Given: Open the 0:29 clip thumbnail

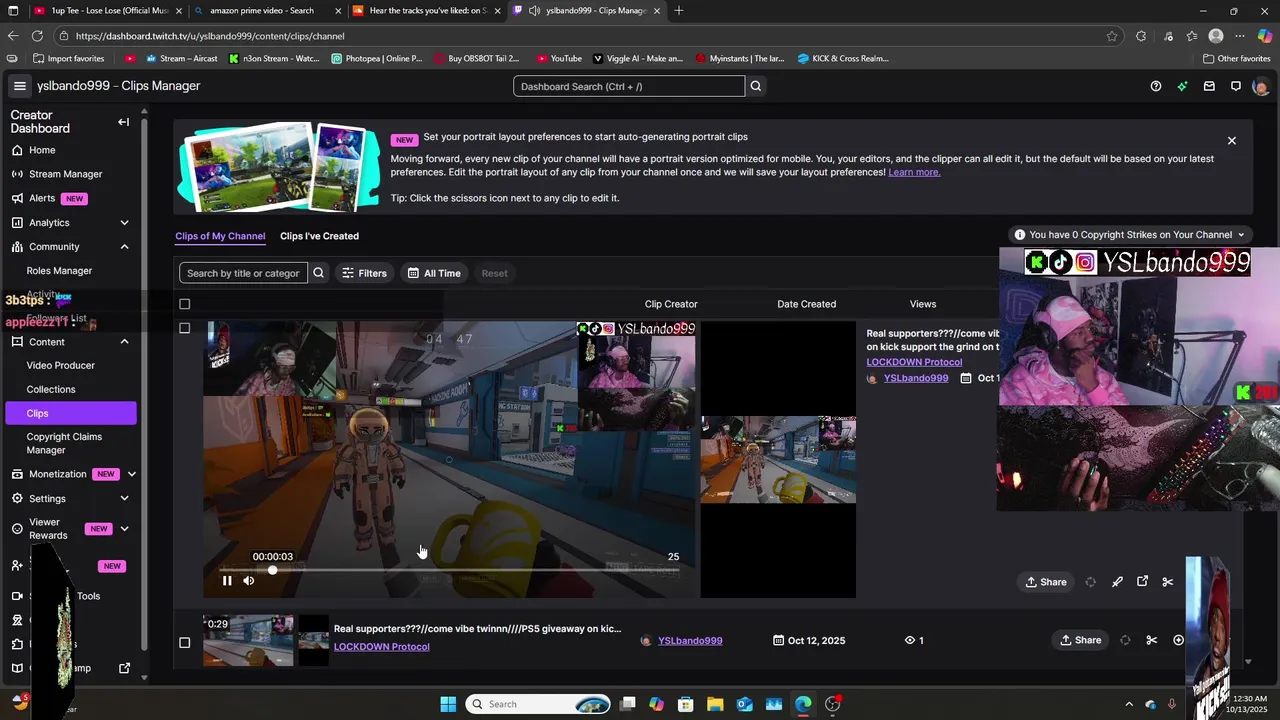Looking at the screenshot, I should click(x=249, y=641).
